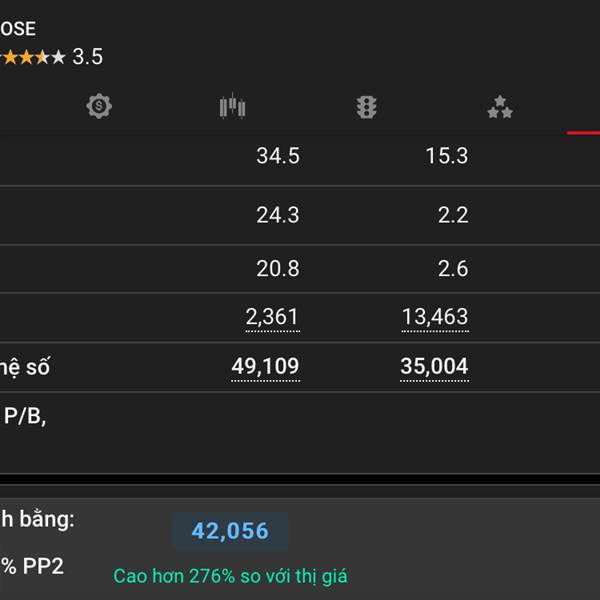Viewport: 600px width, 600px height.
Task: Tap the 2.6 value
Action: pyautogui.click(x=453, y=269)
